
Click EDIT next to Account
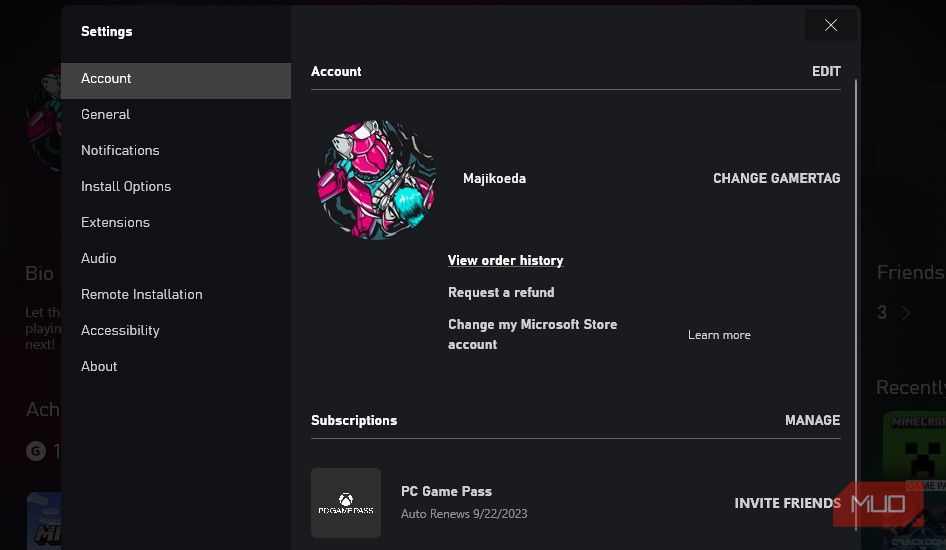coord(826,71)
